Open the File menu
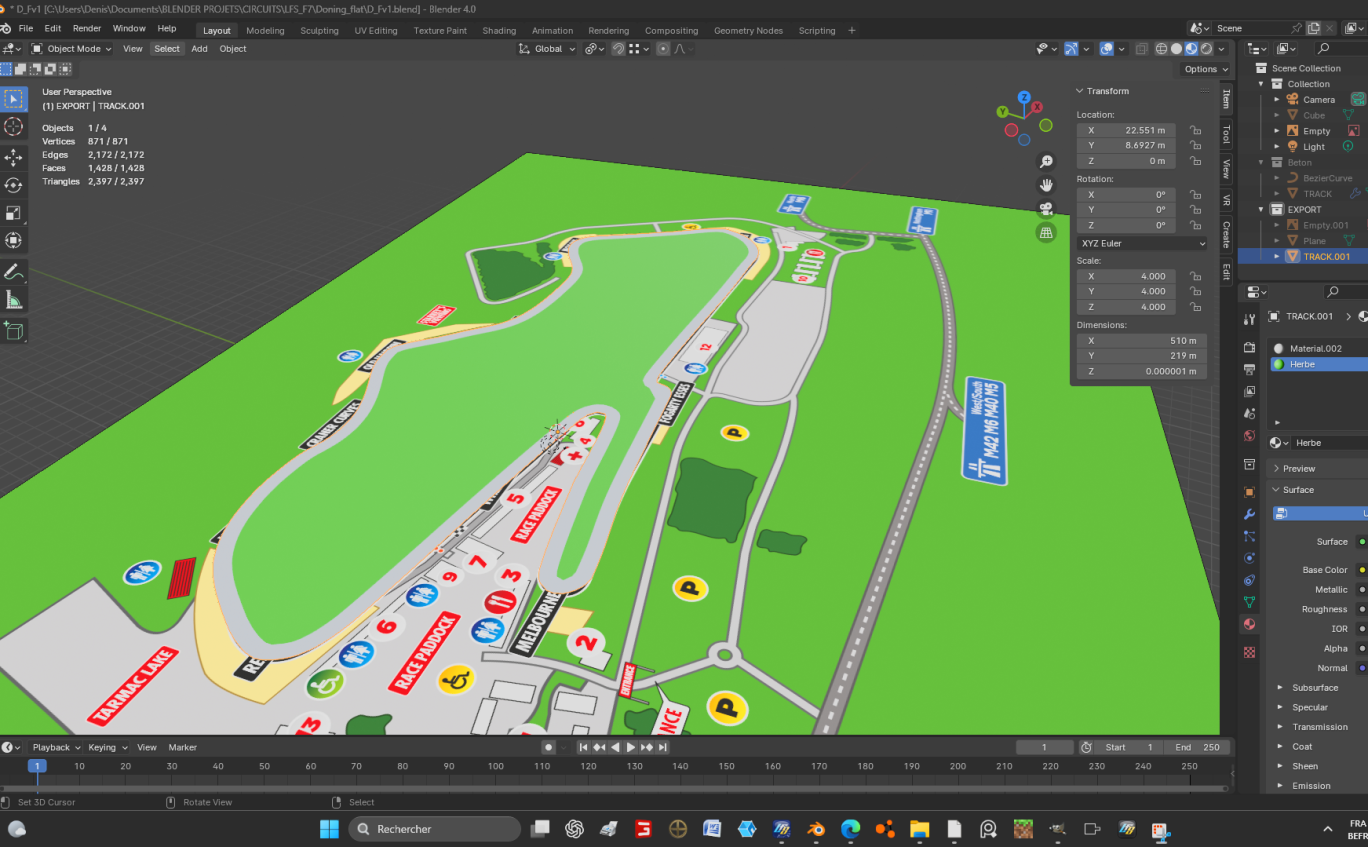The image size is (1368, 847). [26, 29]
